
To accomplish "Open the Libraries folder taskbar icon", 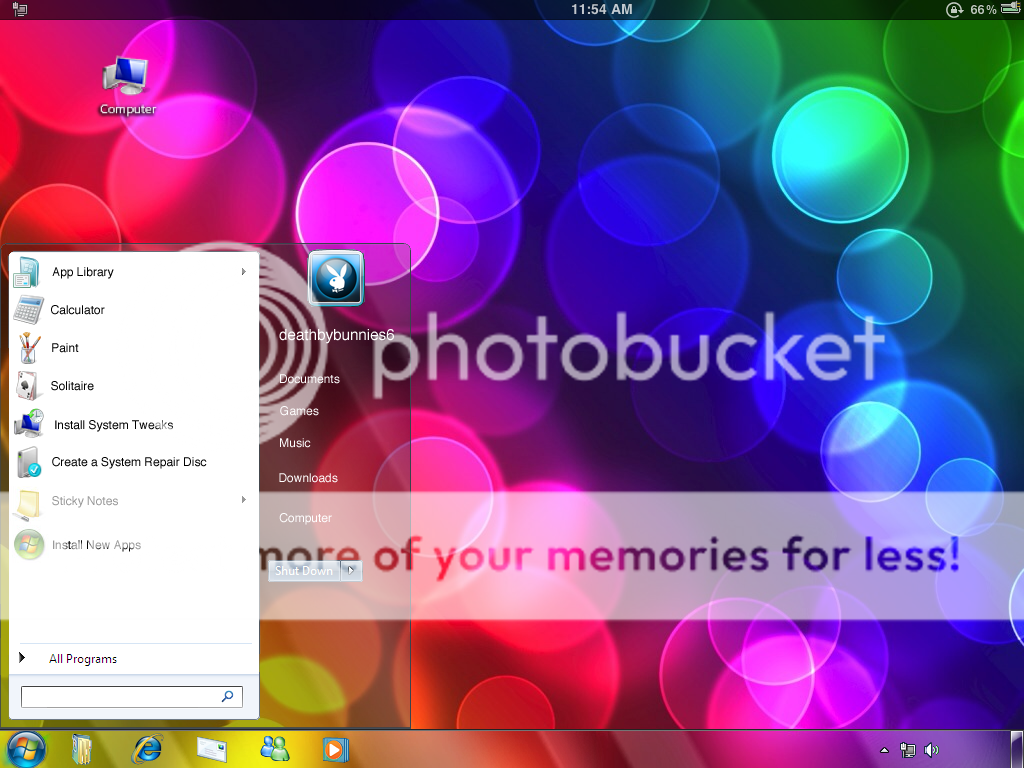I will 81,749.
